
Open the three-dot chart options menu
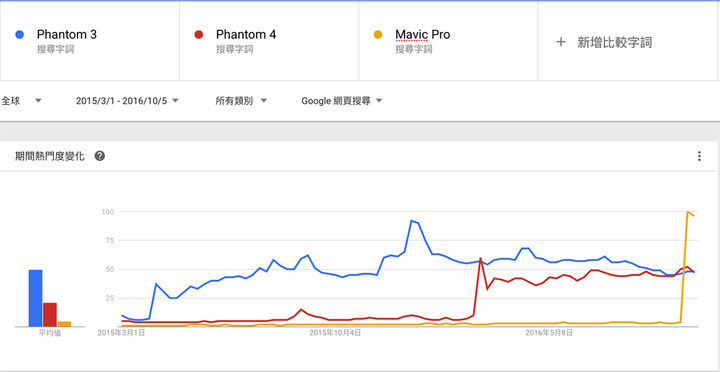click(x=699, y=156)
